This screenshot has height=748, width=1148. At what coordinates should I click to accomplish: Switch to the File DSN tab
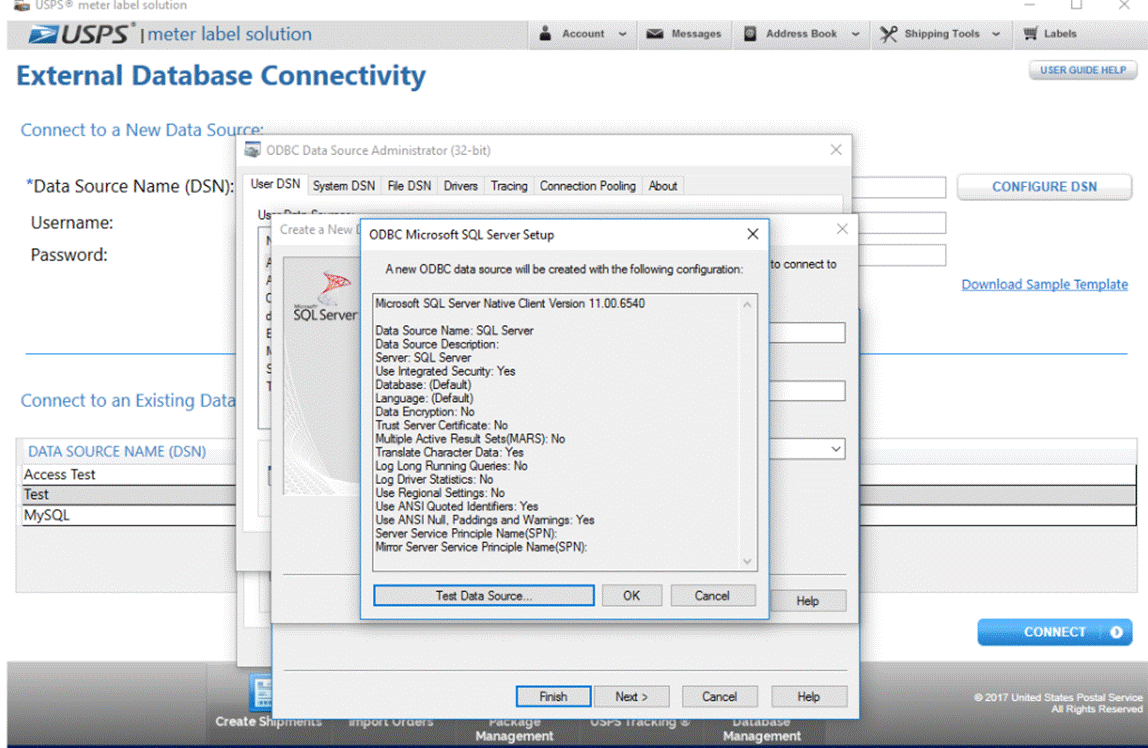409,186
